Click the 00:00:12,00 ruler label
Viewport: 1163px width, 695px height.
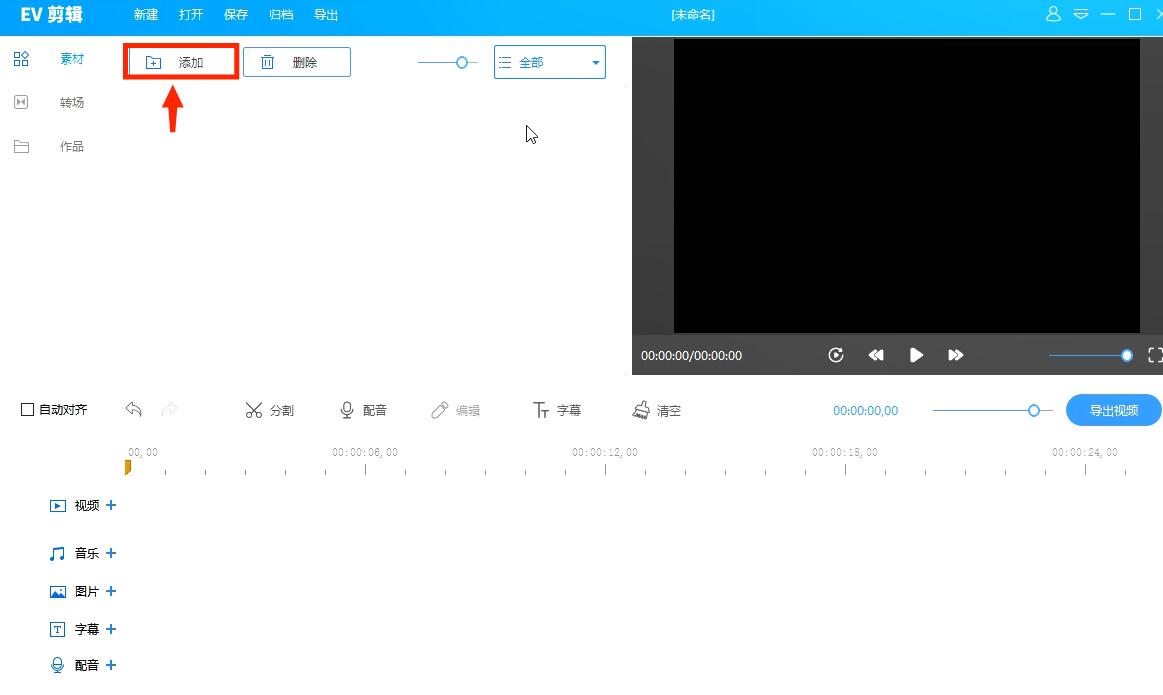tap(604, 452)
